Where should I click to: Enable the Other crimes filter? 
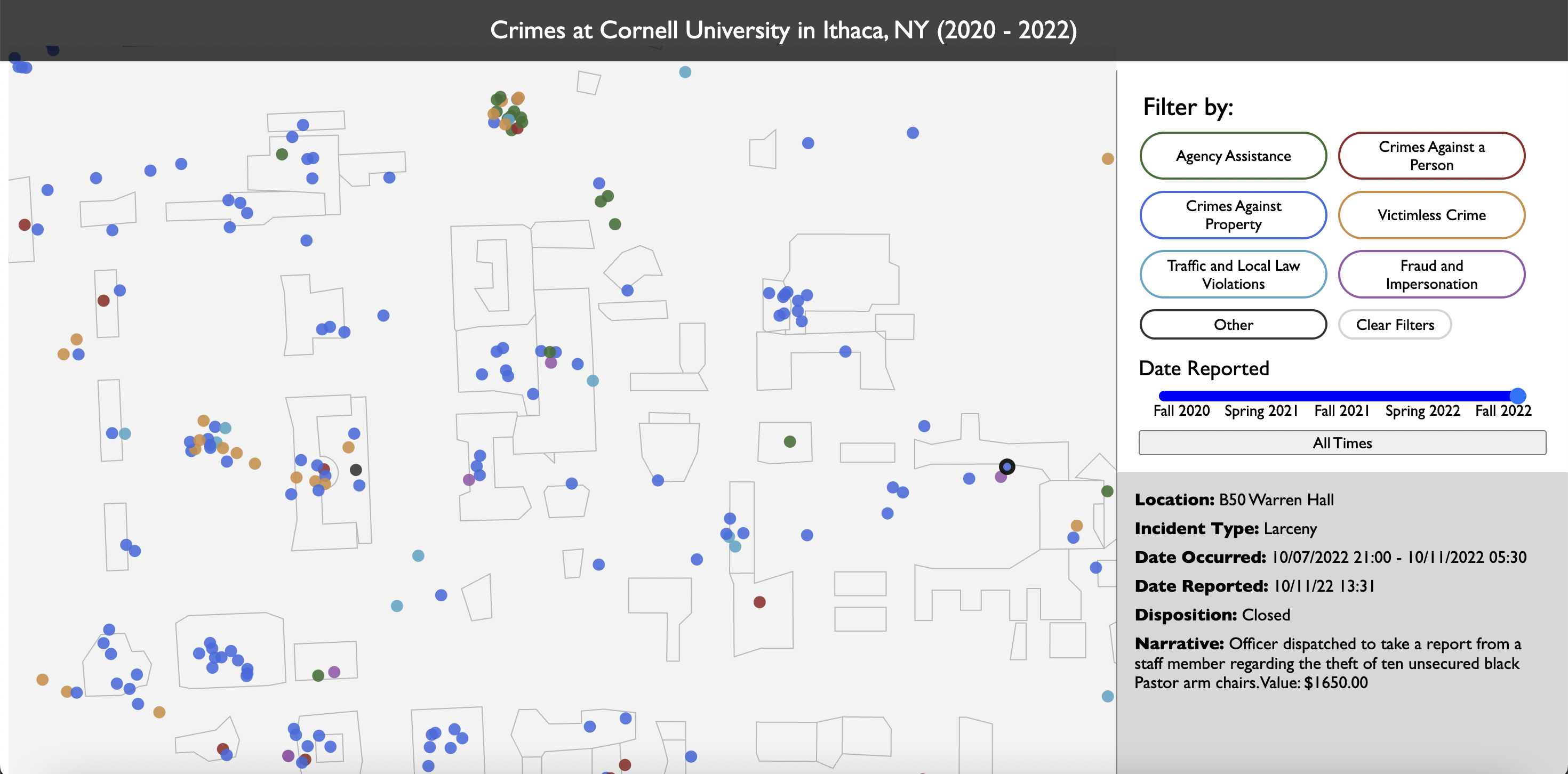[x=1233, y=324]
